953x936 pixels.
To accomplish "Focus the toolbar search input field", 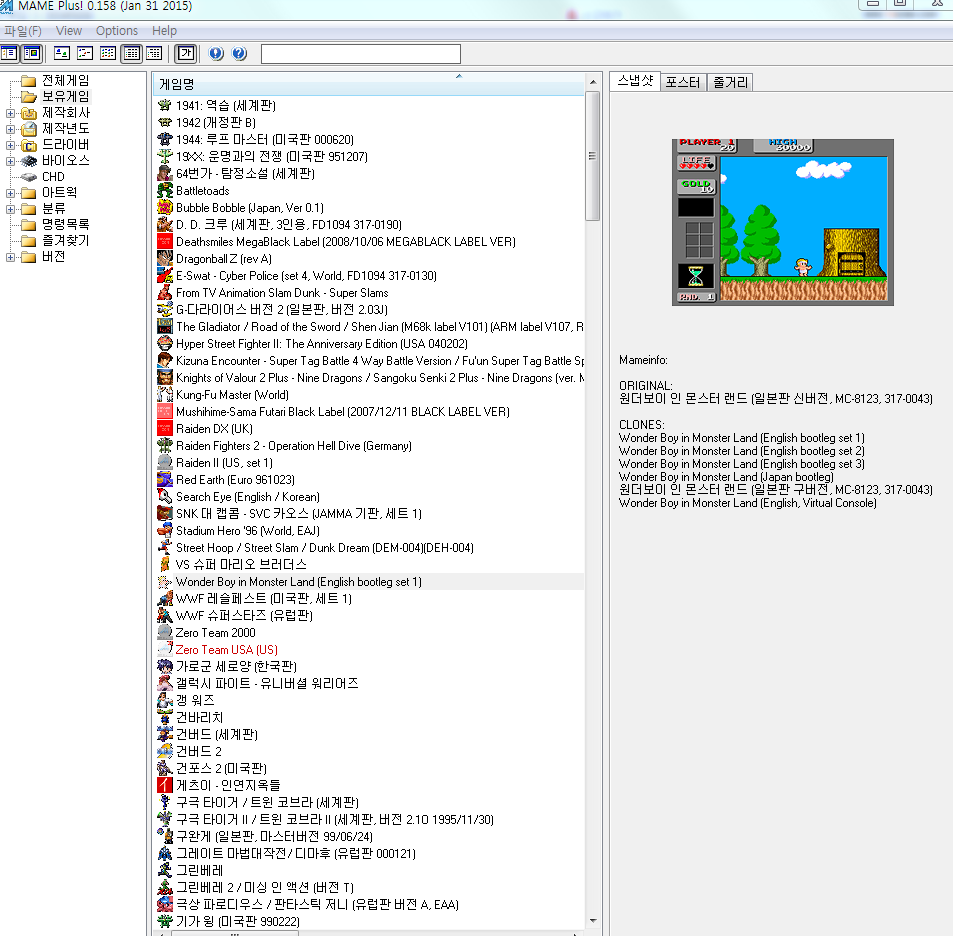I will click(x=360, y=54).
